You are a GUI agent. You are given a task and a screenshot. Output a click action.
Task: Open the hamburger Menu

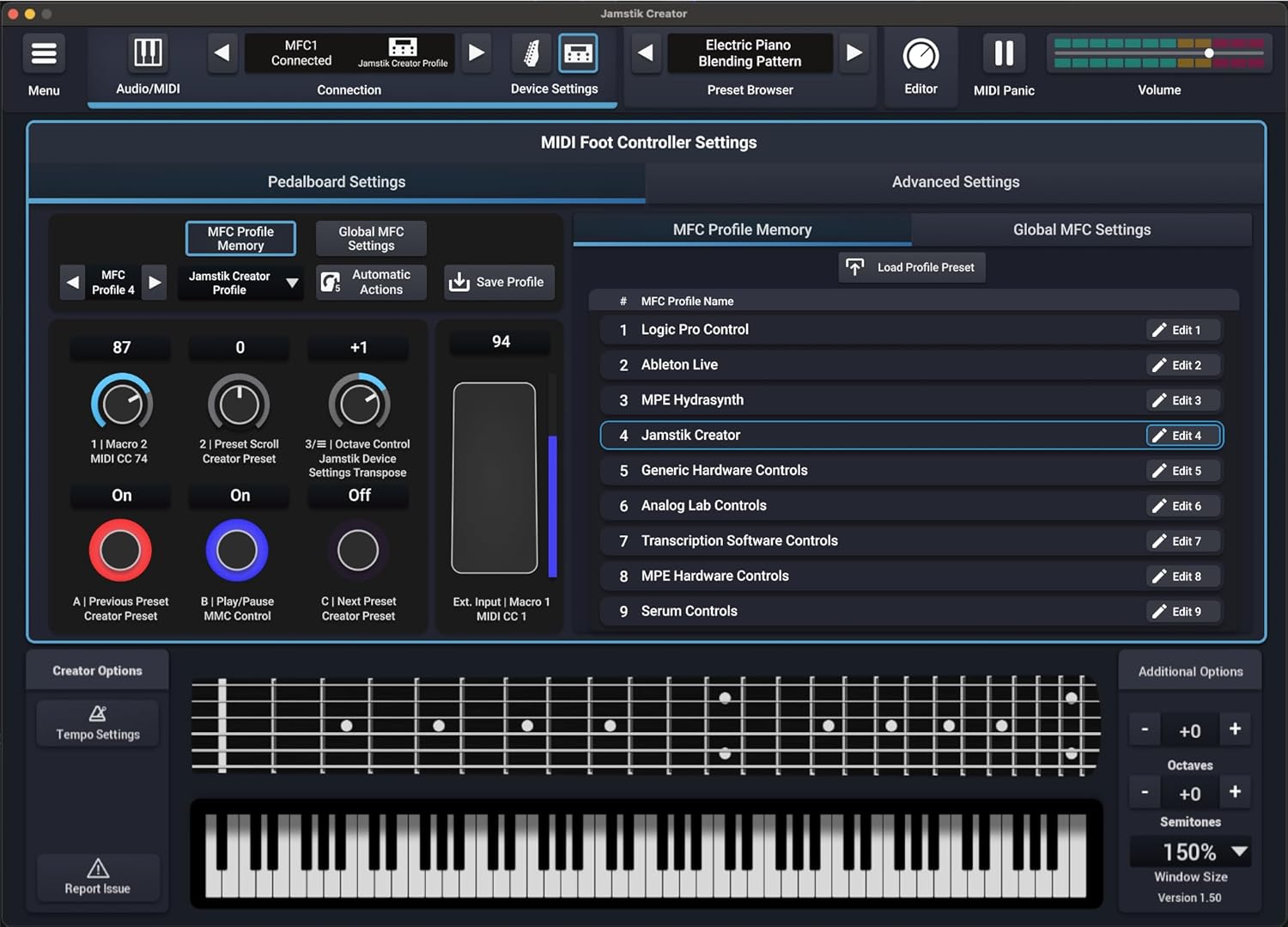click(x=44, y=52)
